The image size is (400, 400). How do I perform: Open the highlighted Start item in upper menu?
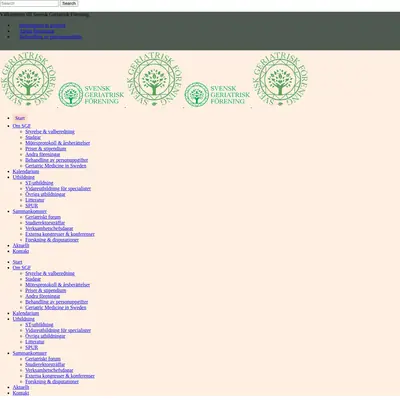coord(20,118)
